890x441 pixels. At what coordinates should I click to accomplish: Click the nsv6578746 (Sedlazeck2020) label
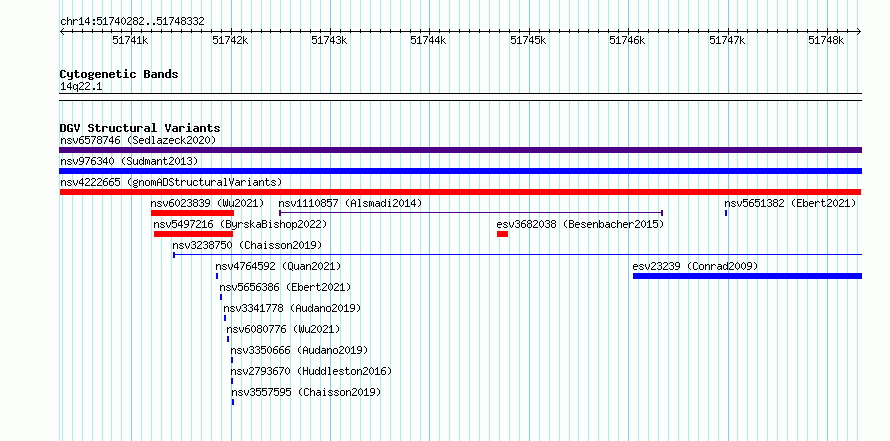coord(138,140)
